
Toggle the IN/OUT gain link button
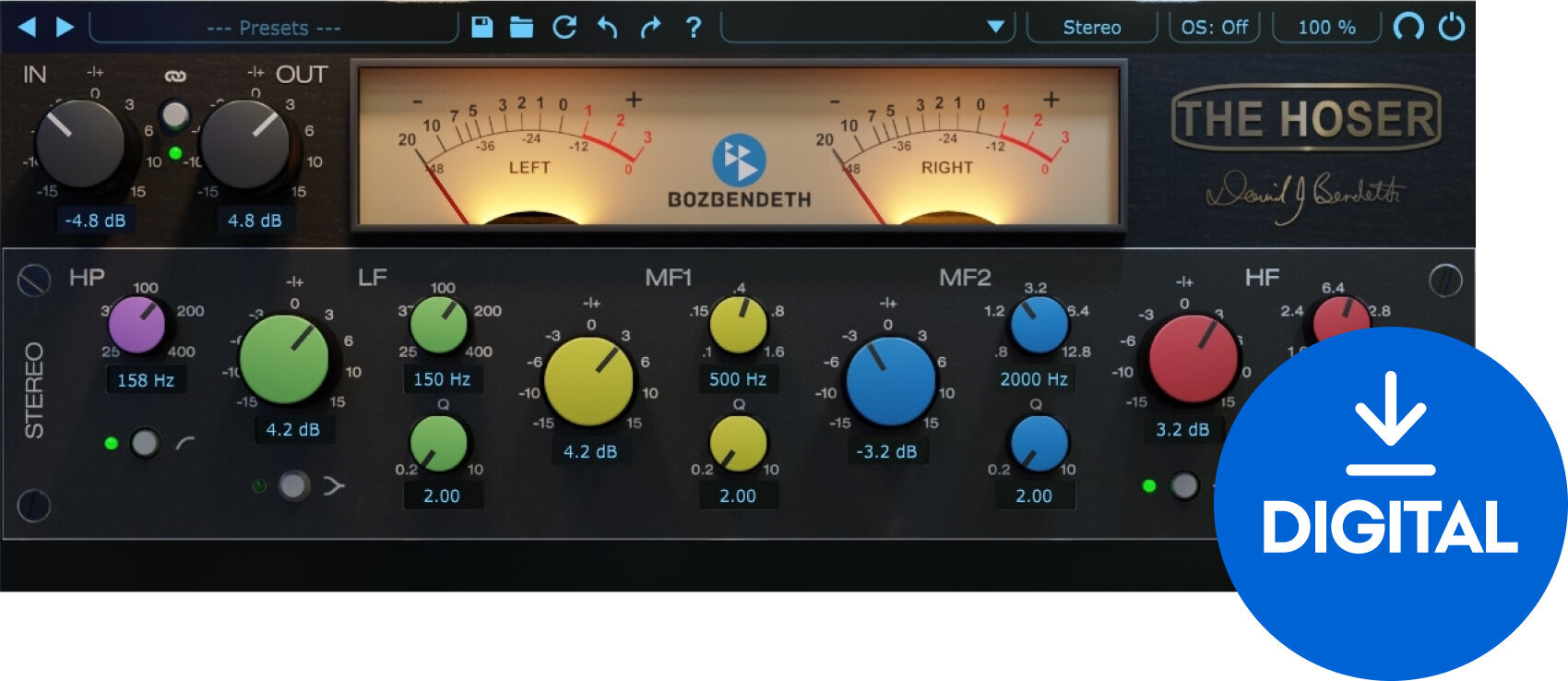click(x=174, y=115)
